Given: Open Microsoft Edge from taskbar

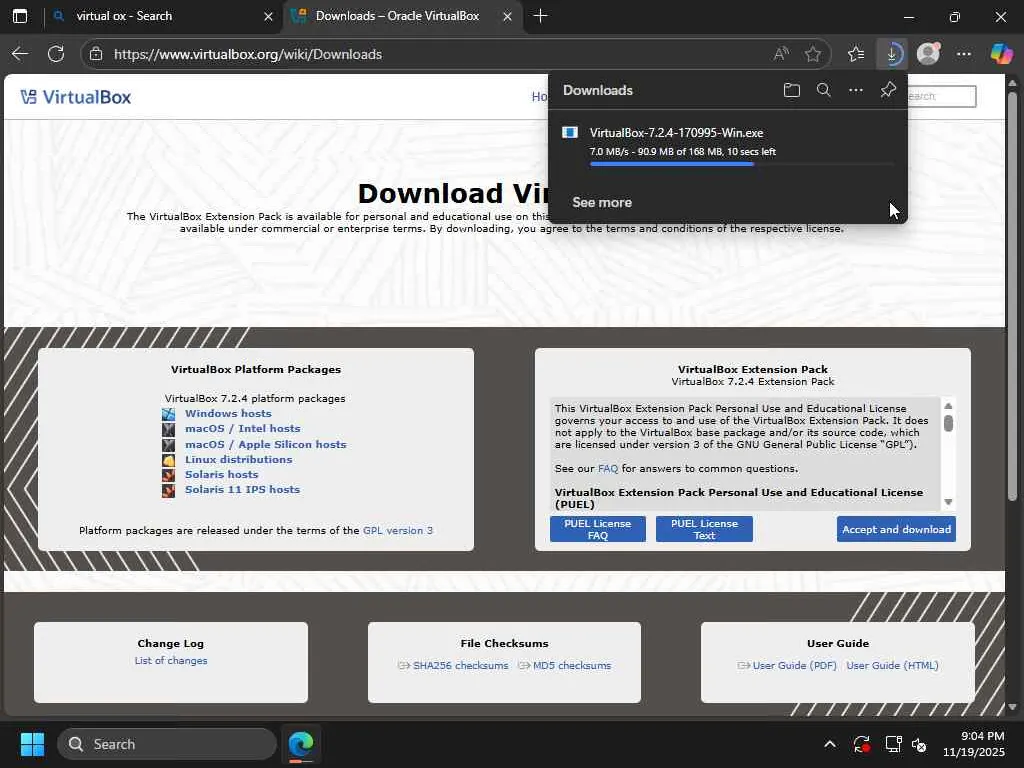Looking at the screenshot, I should click(x=301, y=744).
